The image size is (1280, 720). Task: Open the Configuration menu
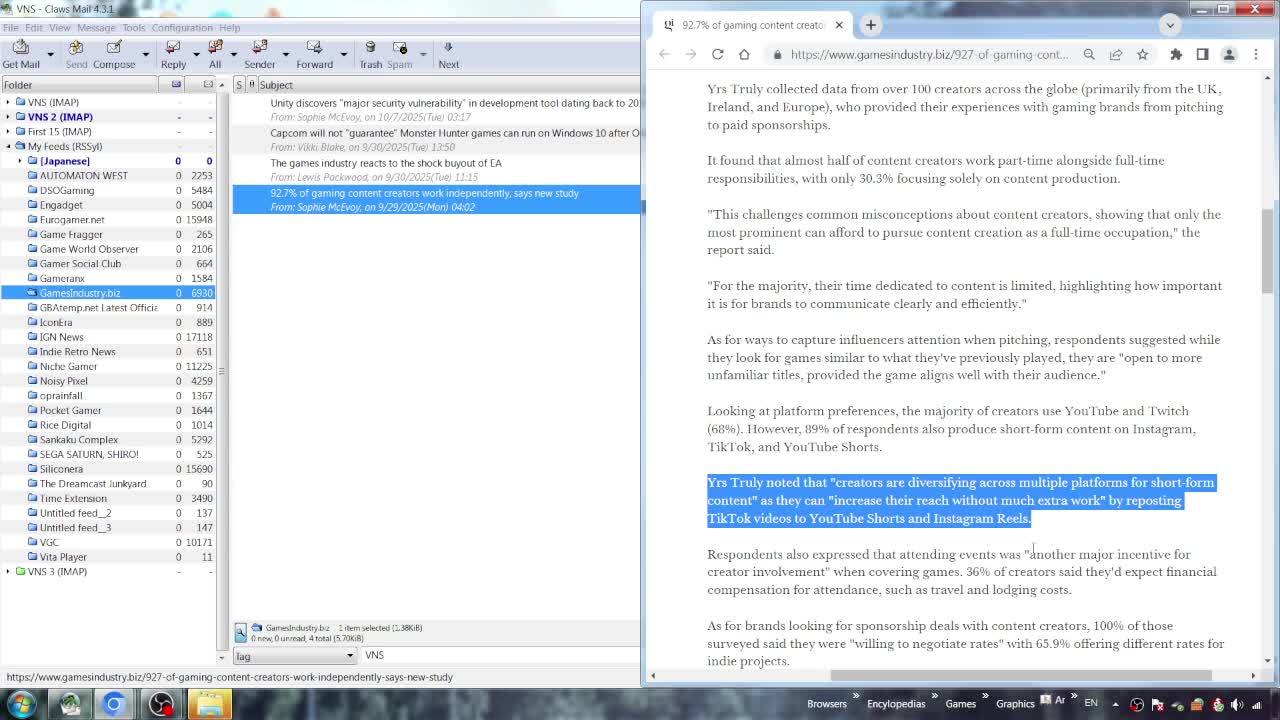tap(182, 27)
